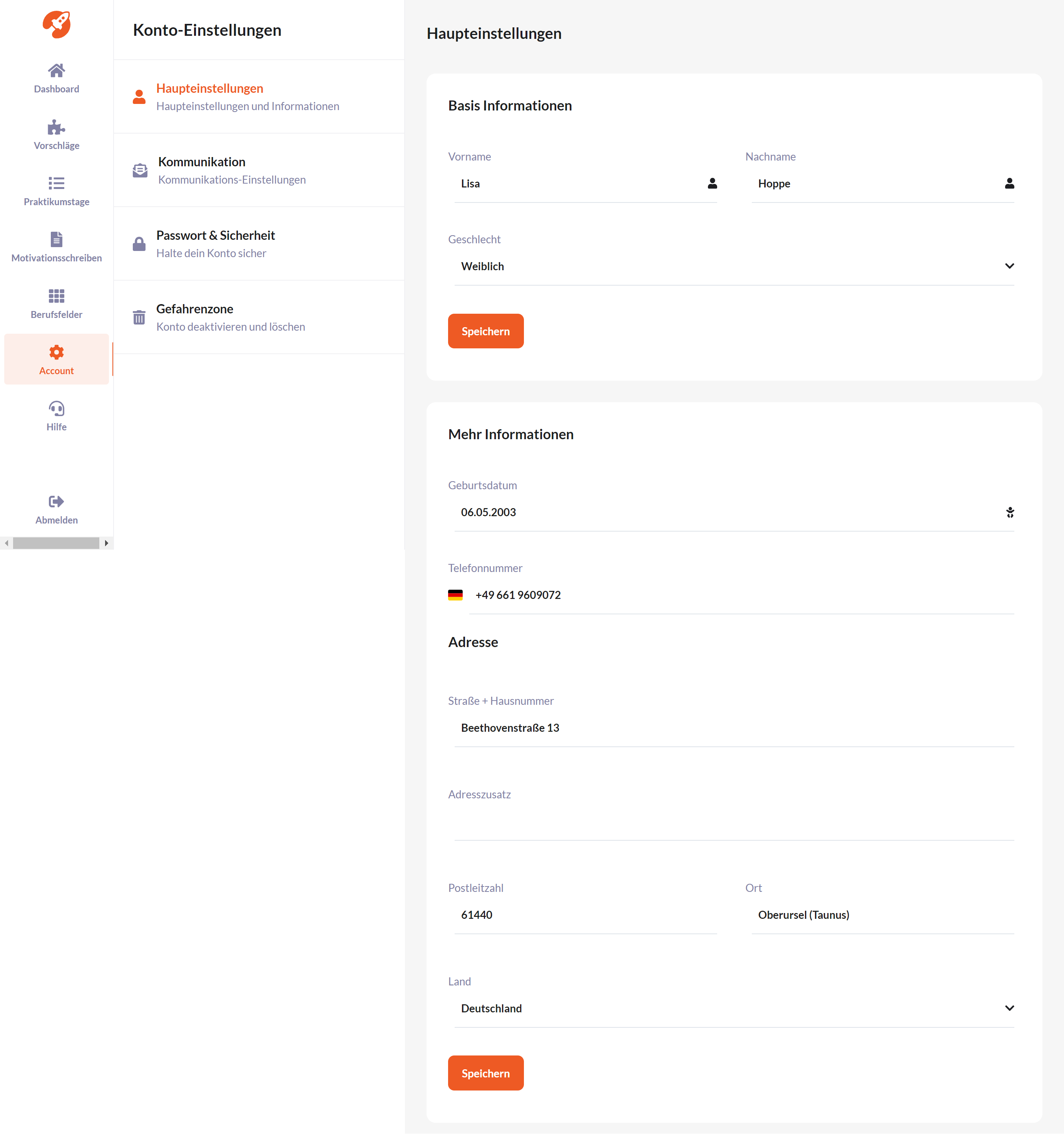Expand the Geschlecht dropdown
The width and height of the screenshot is (1064, 1134).
coord(734,266)
